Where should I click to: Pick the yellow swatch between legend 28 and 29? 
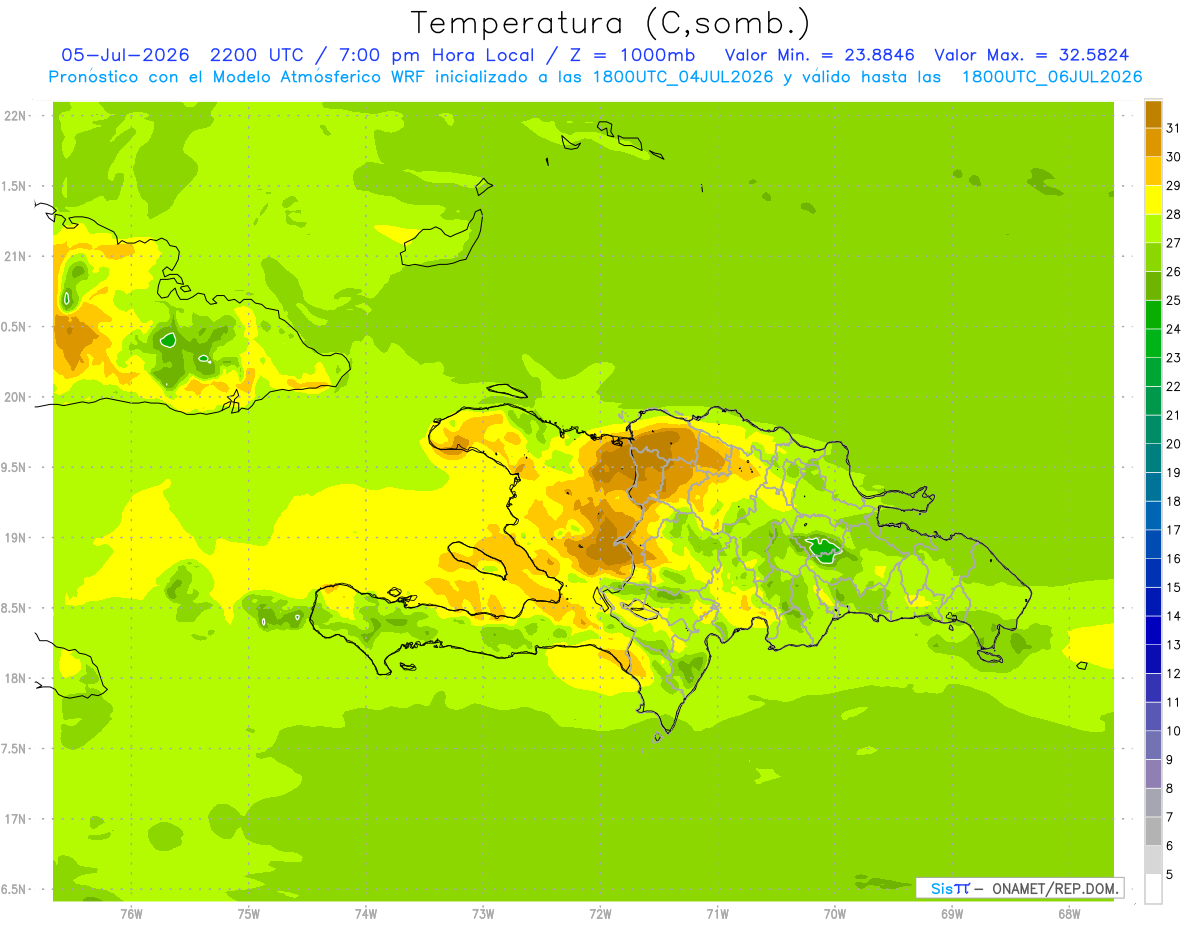[x=1153, y=200]
